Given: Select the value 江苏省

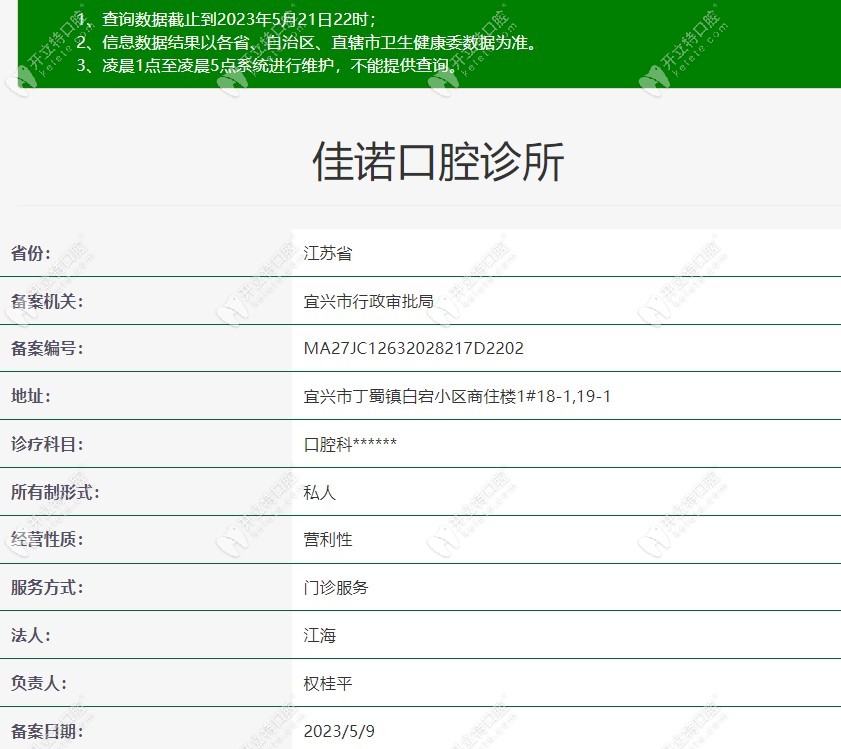Looking at the screenshot, I should [x=328, y=253].
